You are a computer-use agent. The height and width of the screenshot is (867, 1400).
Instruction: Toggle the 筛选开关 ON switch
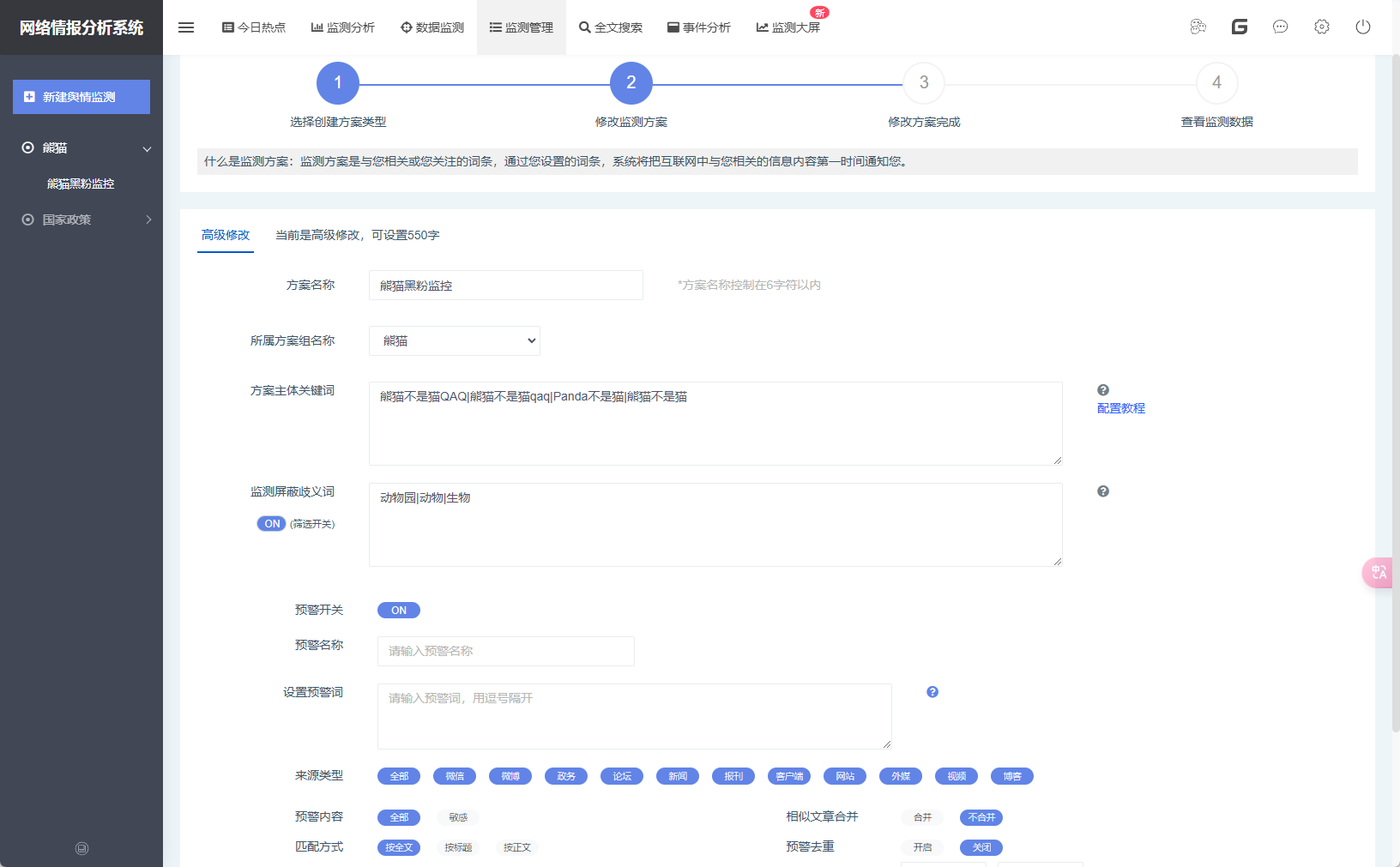pos(271,524)
